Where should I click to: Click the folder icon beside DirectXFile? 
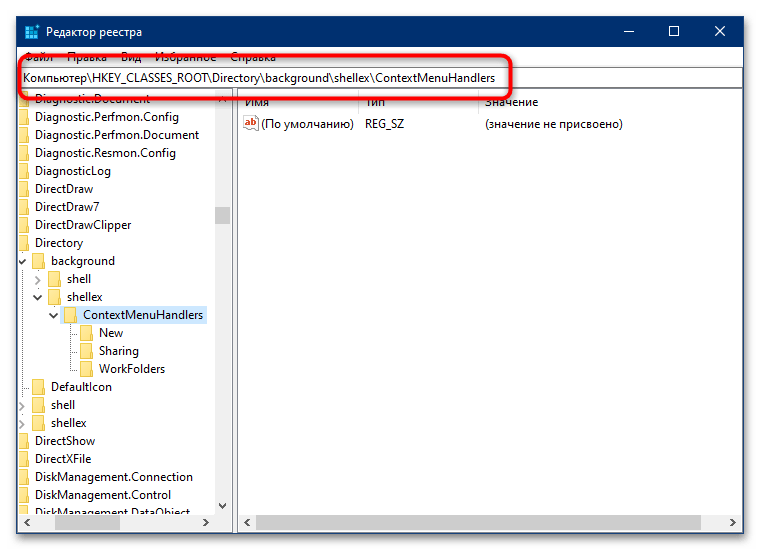(x=24, y=459)
